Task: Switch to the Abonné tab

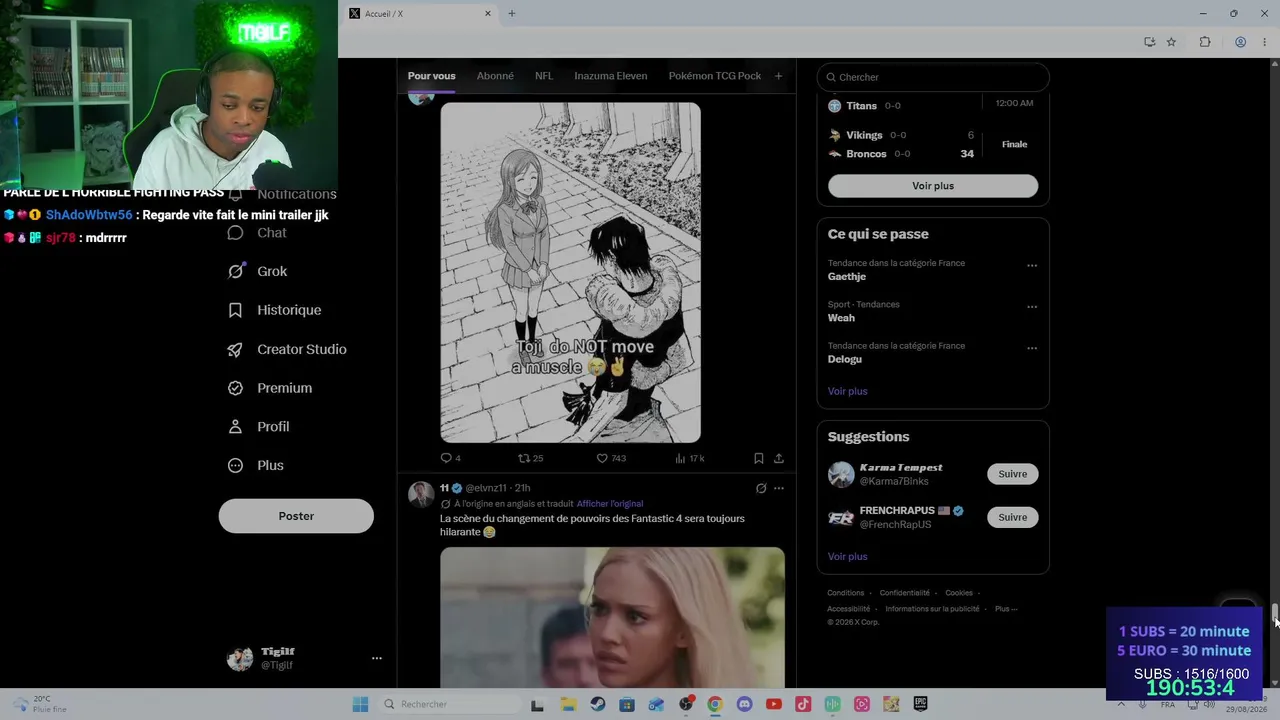Action: pos(495,76)
